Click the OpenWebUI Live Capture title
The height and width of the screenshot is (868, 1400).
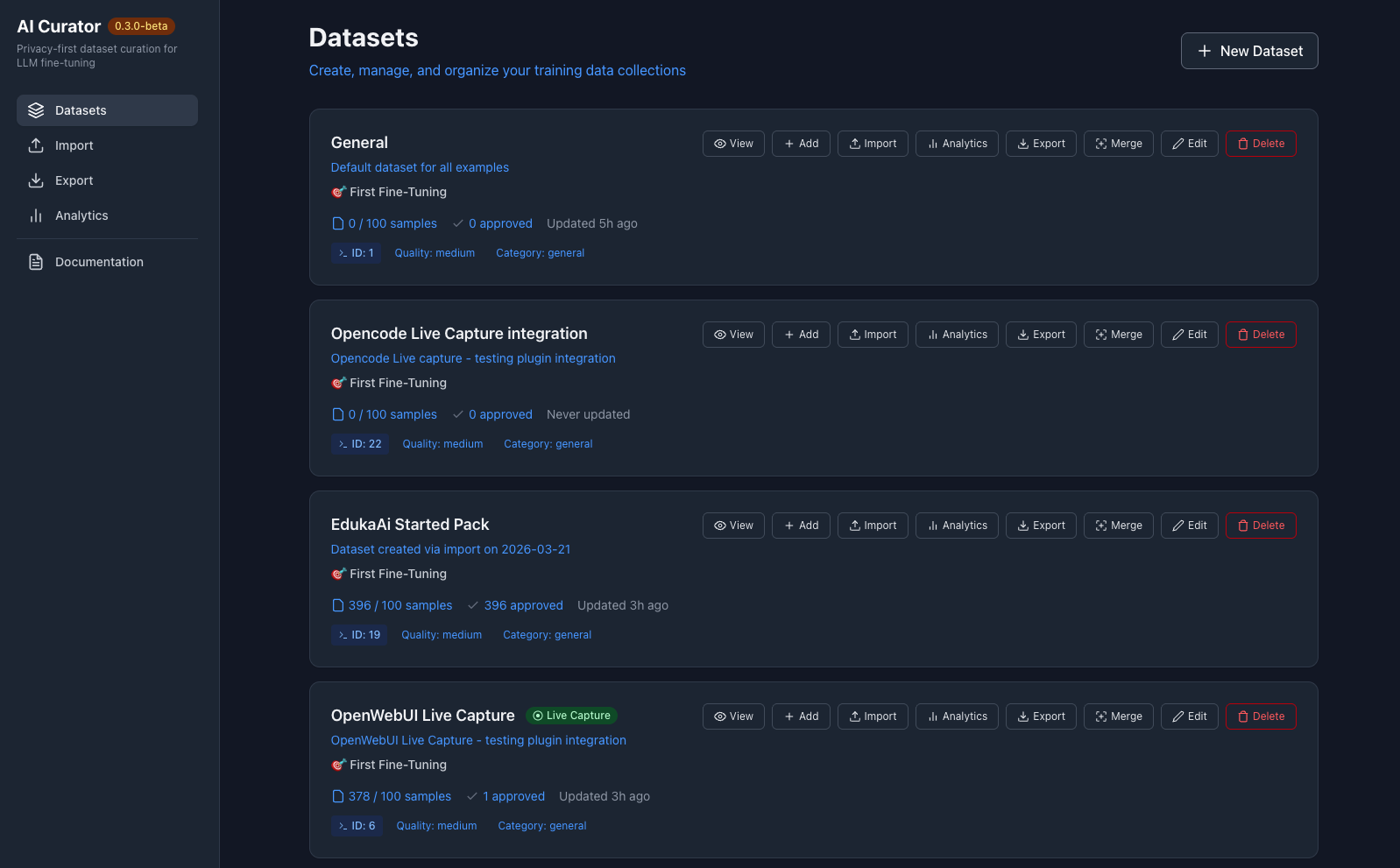[x=423, y=716]
